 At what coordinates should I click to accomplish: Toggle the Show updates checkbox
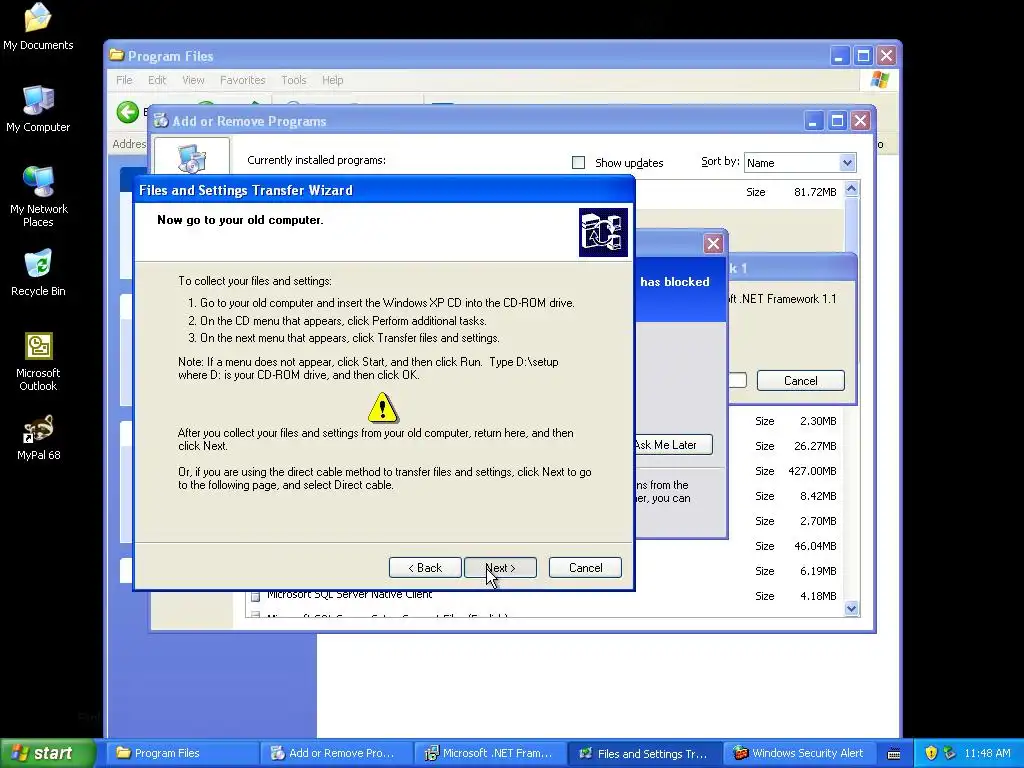[x=578, y=163]
